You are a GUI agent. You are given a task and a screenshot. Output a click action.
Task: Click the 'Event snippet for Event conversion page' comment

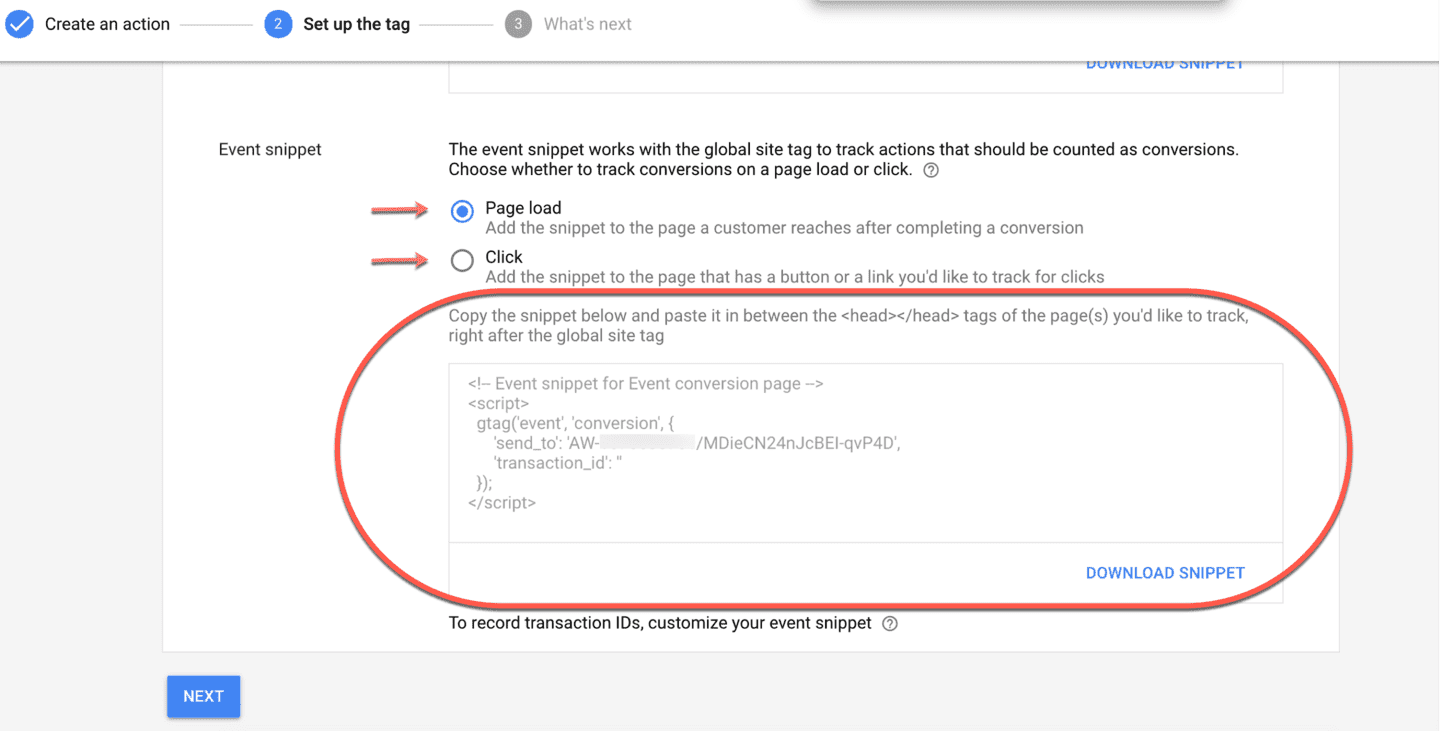pos(645,384)
